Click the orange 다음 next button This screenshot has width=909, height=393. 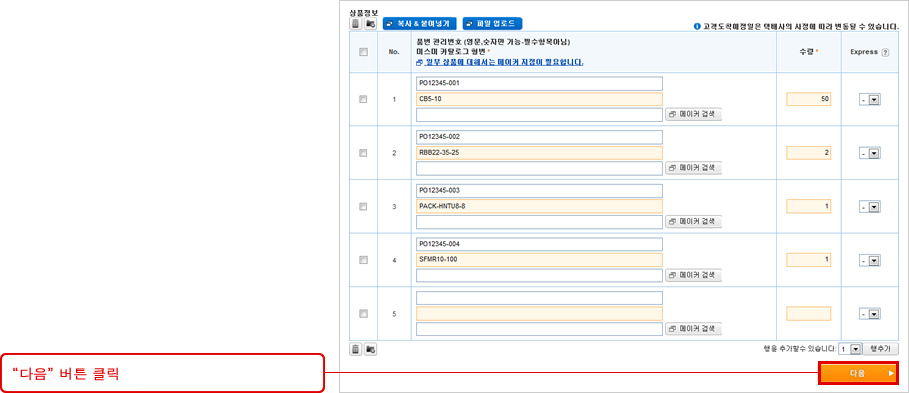[x=859, y=374]
